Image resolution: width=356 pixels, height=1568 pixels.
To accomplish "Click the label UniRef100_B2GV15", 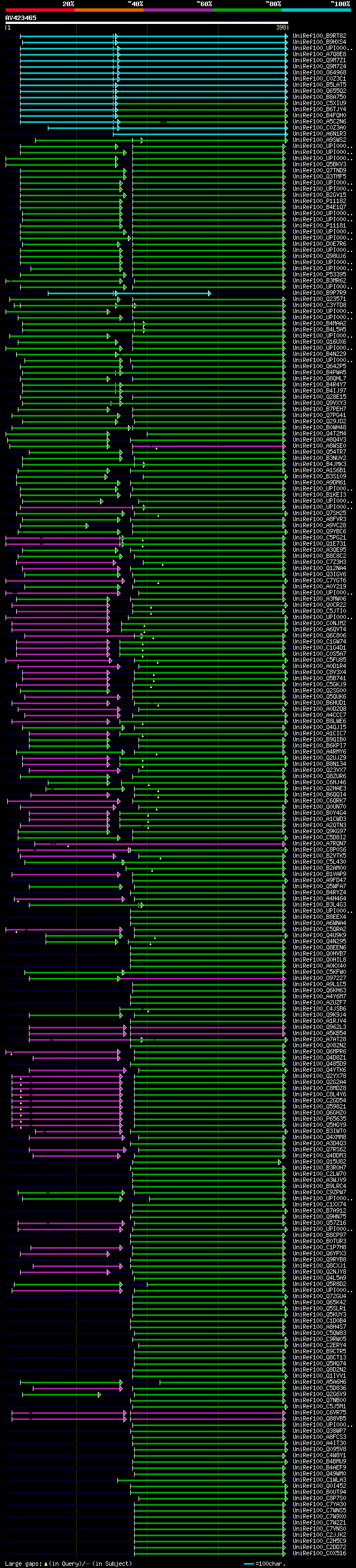I will tap(319, 195).
